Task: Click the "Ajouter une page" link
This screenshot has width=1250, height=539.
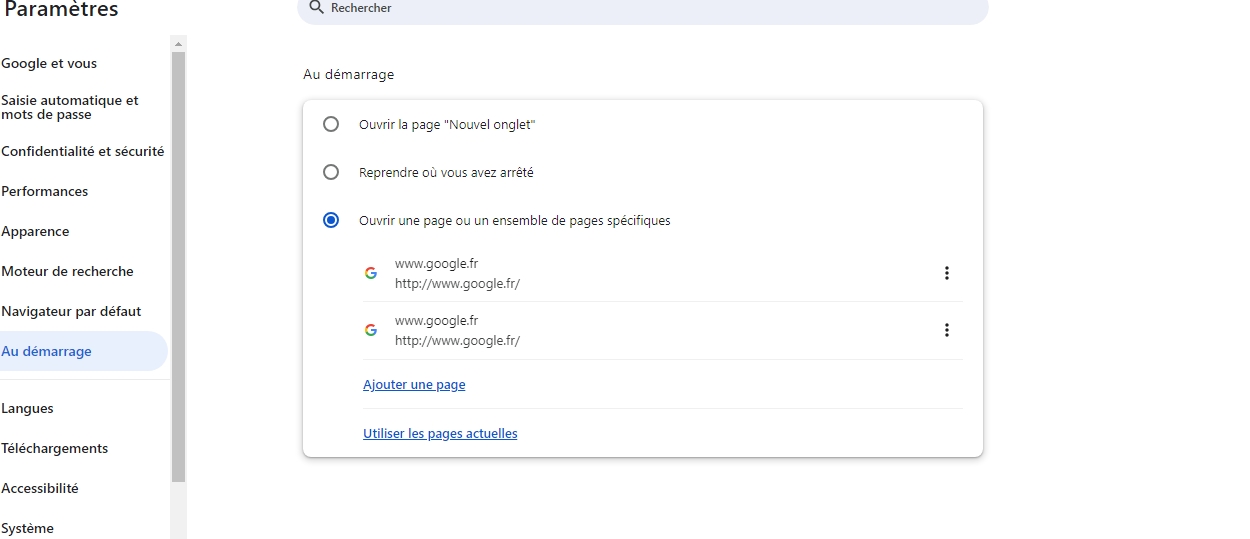Action: tap(414, 385)
